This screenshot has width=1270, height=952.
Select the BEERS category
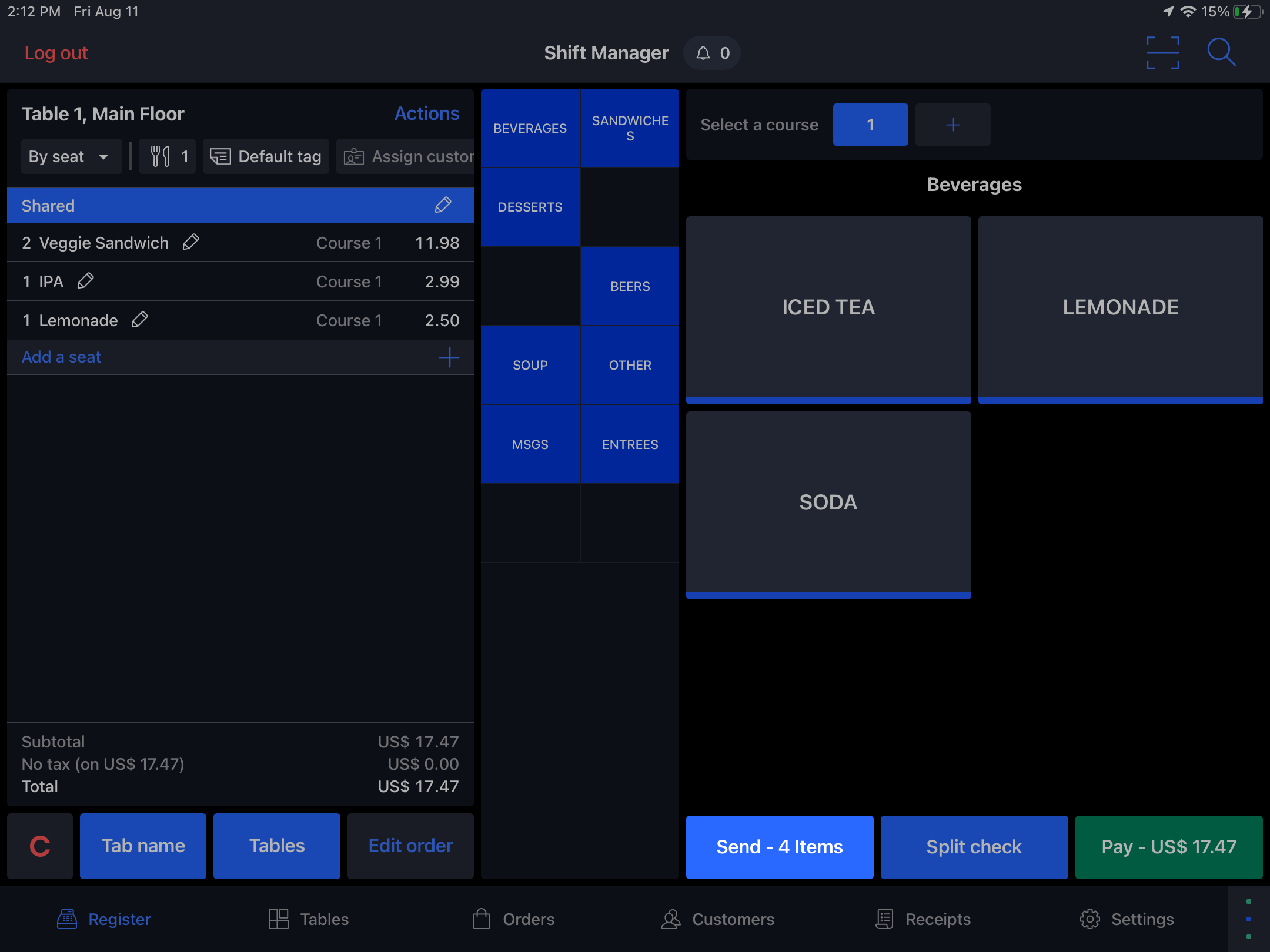click(x=630, y=286)
